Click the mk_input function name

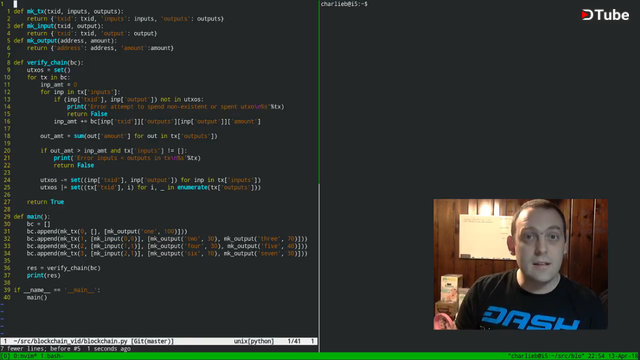[x=40, y=26]
